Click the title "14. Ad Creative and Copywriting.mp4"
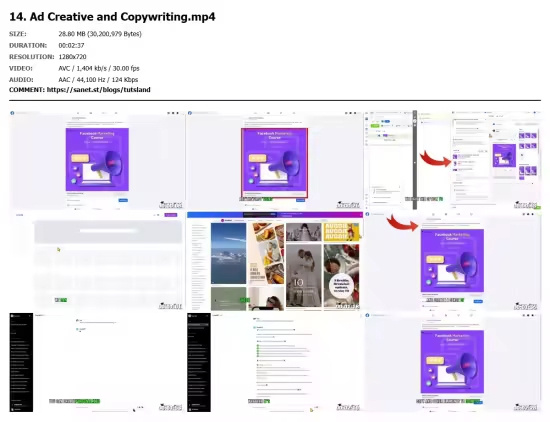This screenshot has height=422, width=550. 112,17
